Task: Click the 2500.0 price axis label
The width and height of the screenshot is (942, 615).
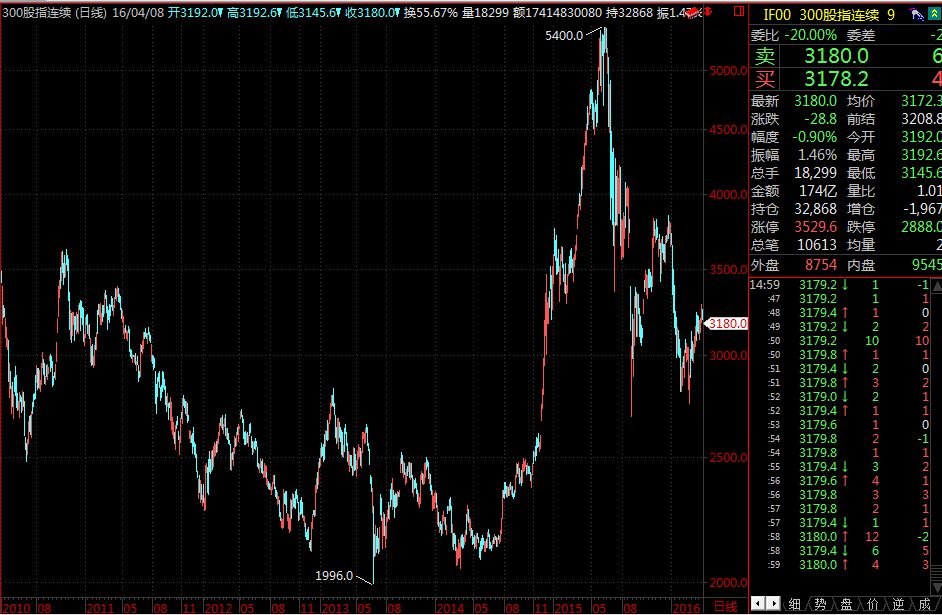Action: pos(728,458)
